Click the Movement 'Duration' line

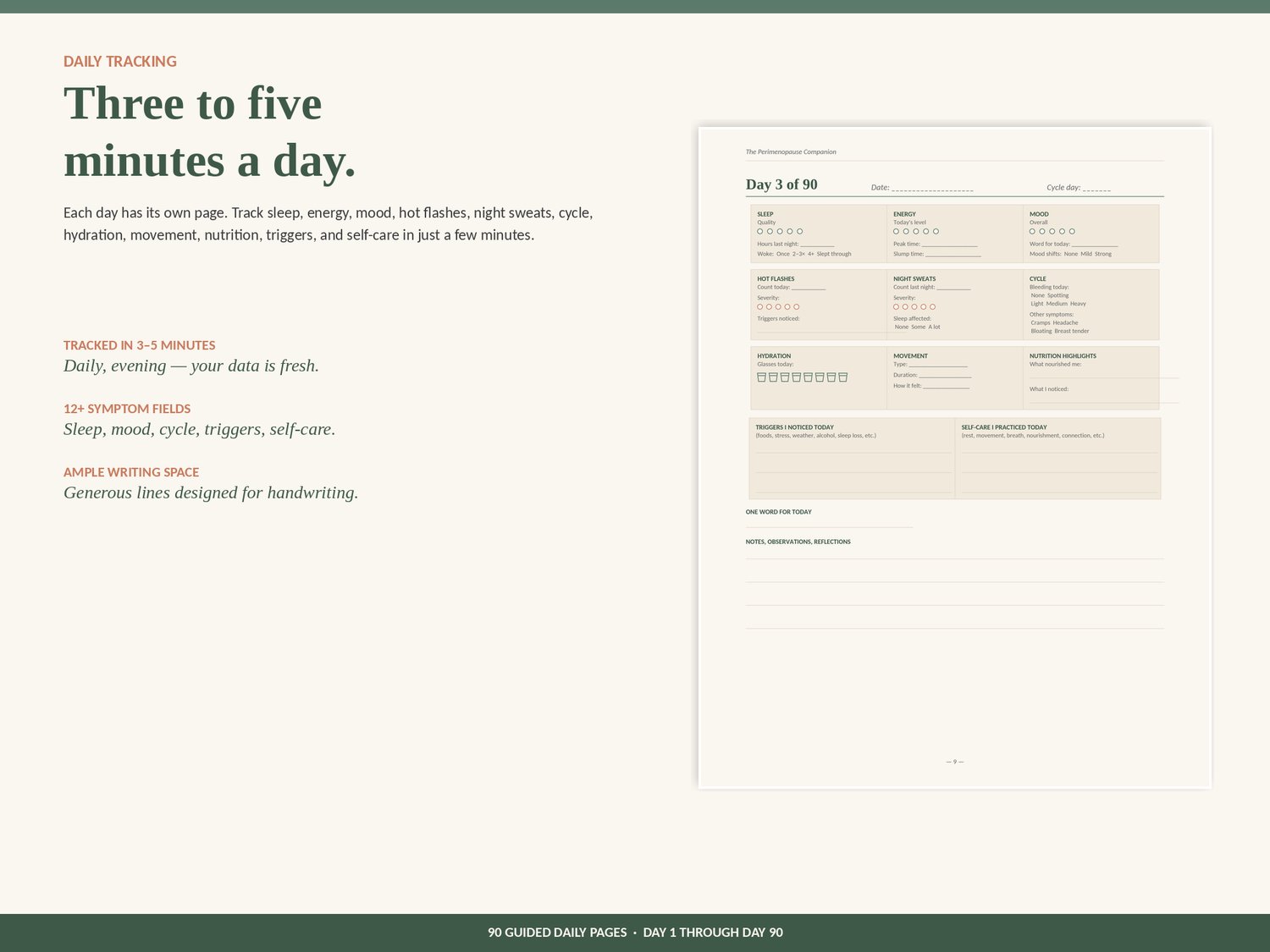coord(945,376)
